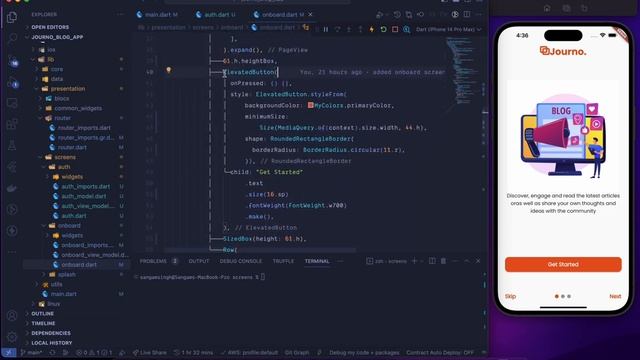Image resolution: width=640 pixels, height=360 pixels.
Task: Tap Skip in the iPhone simulator
Action: coord(510,296)
